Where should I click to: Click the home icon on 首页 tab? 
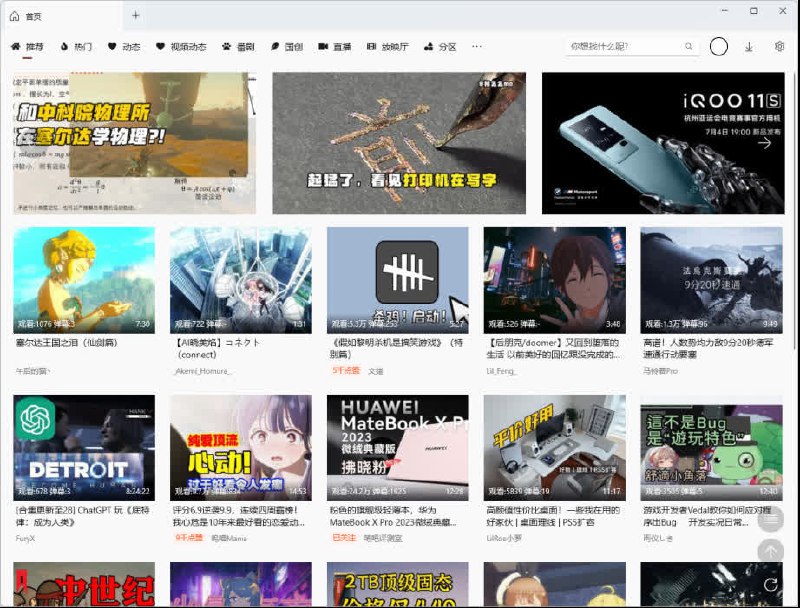coord(13,15)
